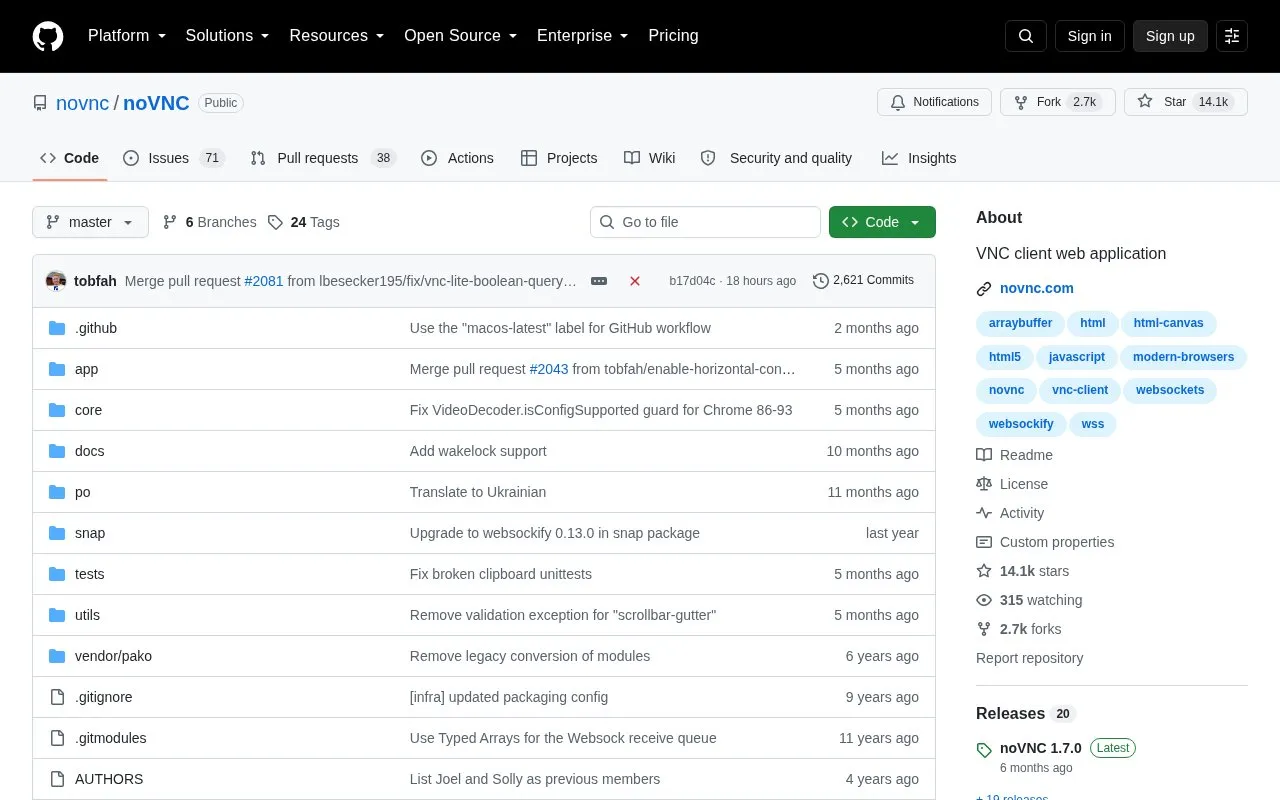The width and height of the screenshot is (1280, 800).
Task: View the 2,621 Commits history
Action: click(863, 280)
